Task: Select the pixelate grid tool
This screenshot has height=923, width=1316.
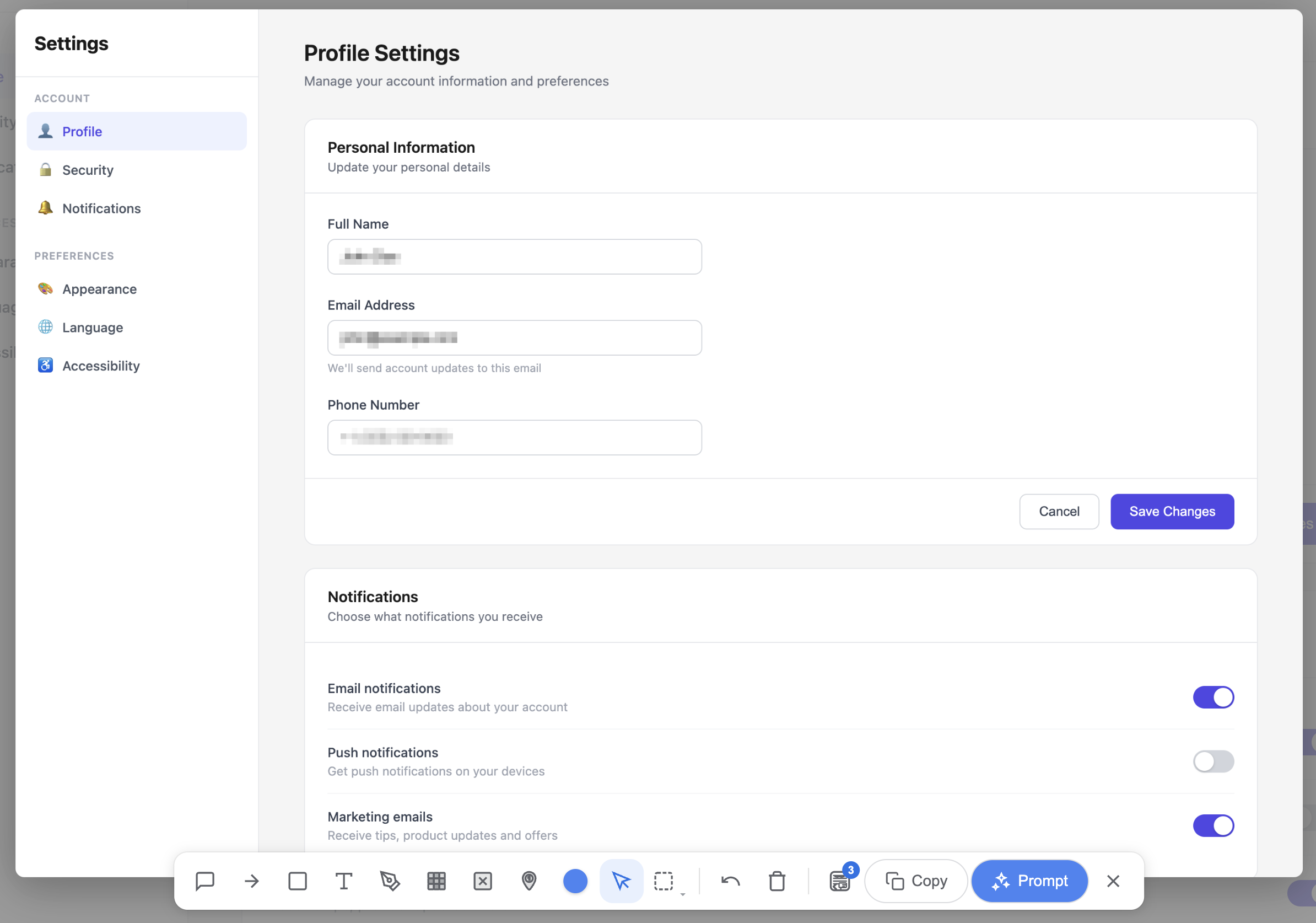Action: 437,881
